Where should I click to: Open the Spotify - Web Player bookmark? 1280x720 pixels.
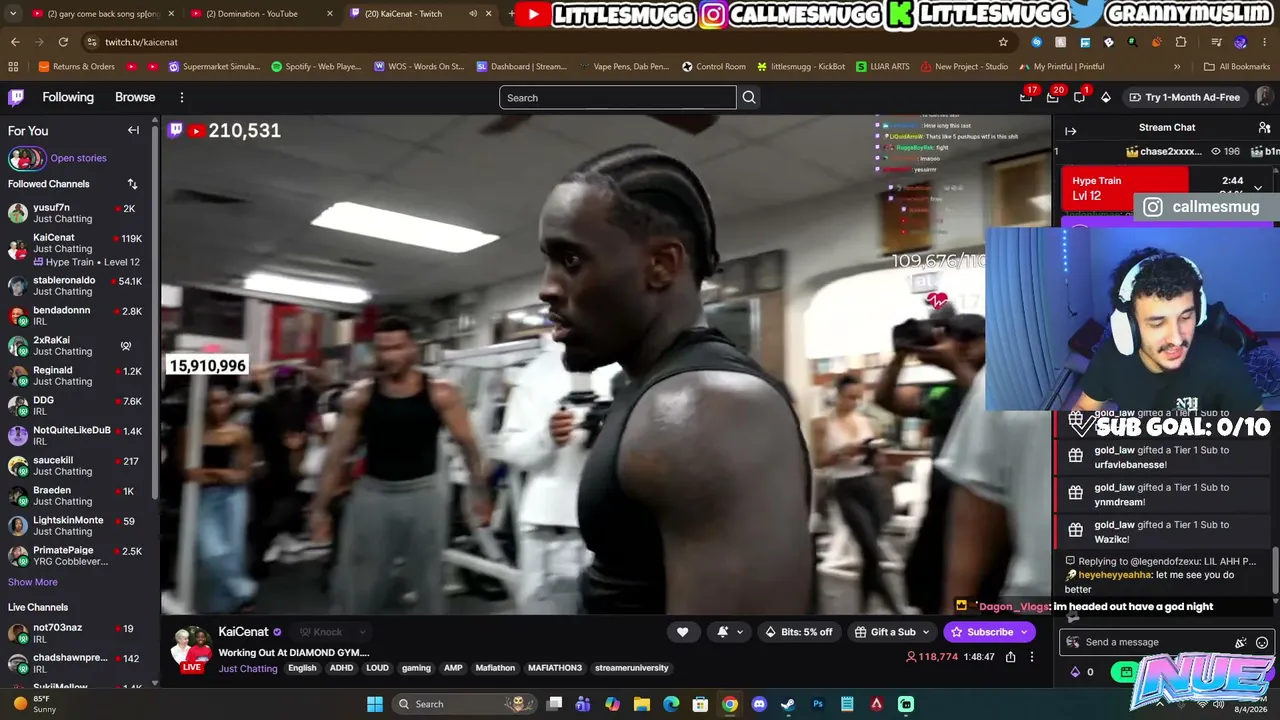pyautogui.click(x=316, y=67)
